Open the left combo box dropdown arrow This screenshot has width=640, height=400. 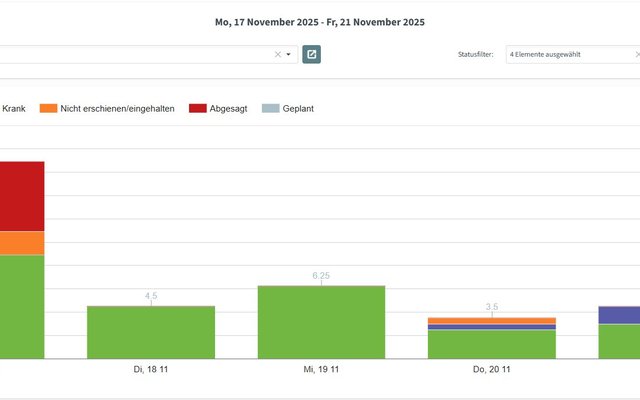pos(289,54)
